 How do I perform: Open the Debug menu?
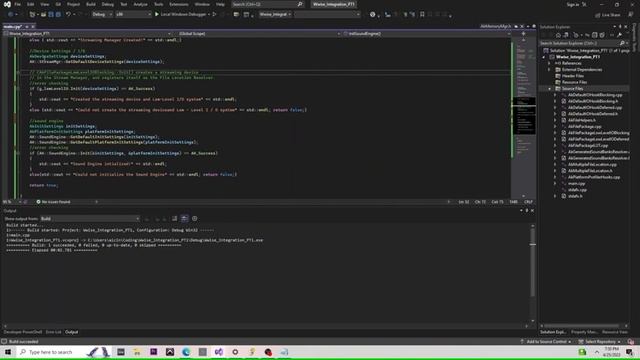108,4
